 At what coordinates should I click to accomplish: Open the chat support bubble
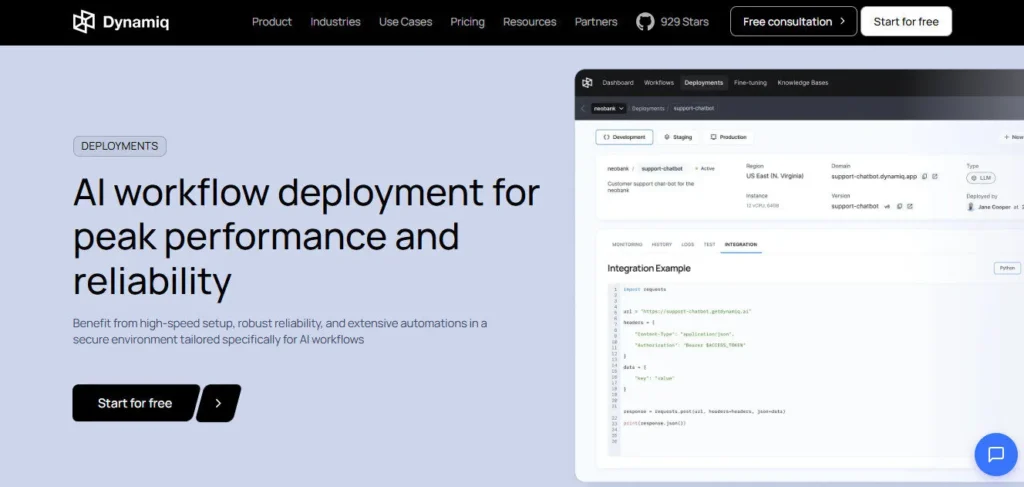point(996,454)
